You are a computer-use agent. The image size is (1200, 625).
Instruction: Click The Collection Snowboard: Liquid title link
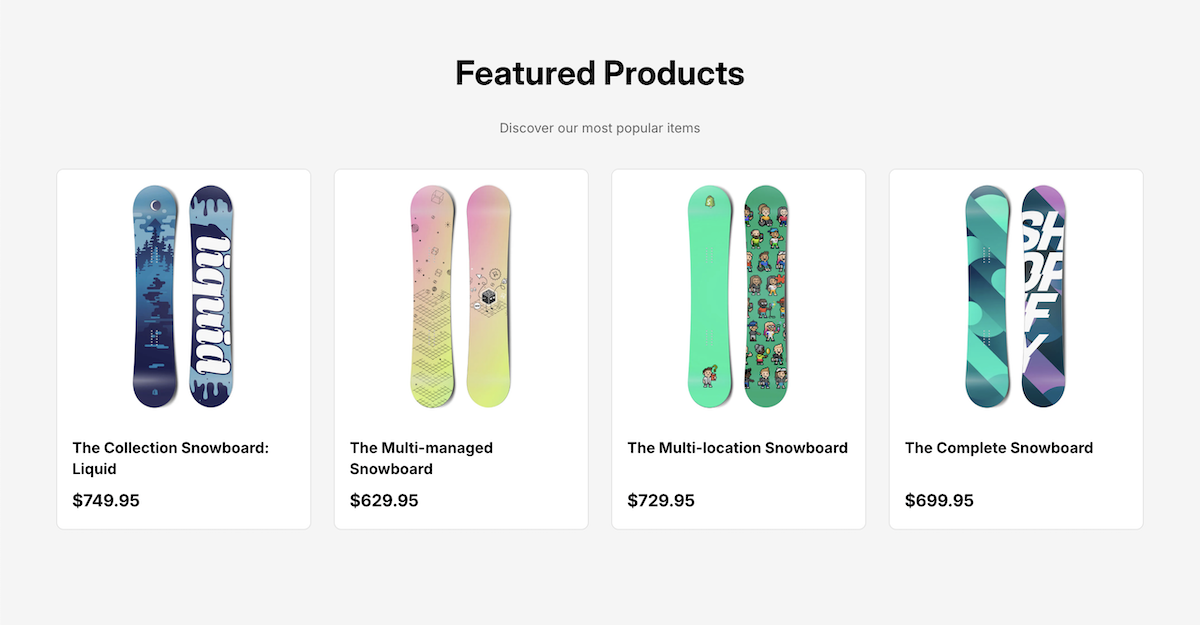point(170,458)
